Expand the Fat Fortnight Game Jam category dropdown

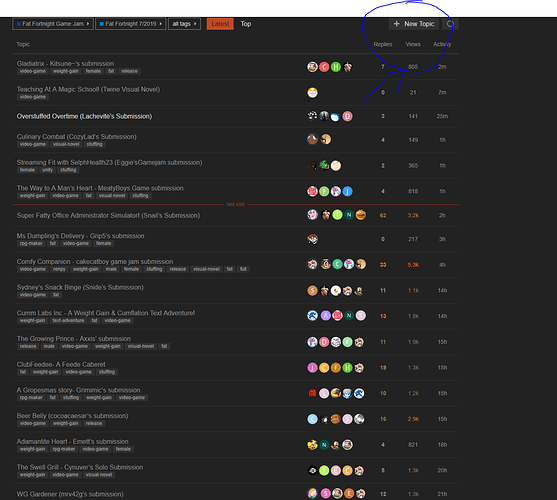pyautogui.click(x=53, y=24)
